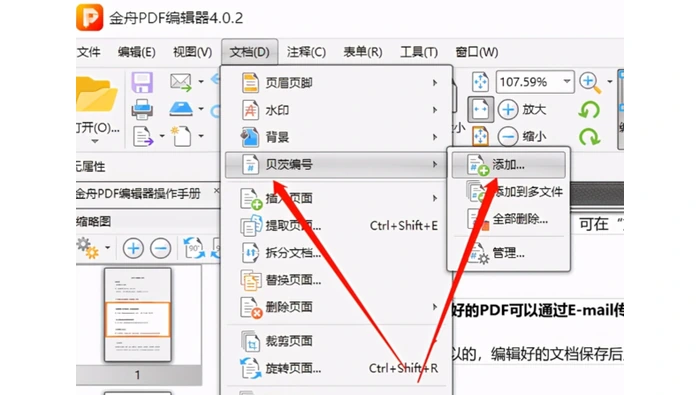
Task: Choose 旋转页面 menu item
Action: (x=337, y=368)
